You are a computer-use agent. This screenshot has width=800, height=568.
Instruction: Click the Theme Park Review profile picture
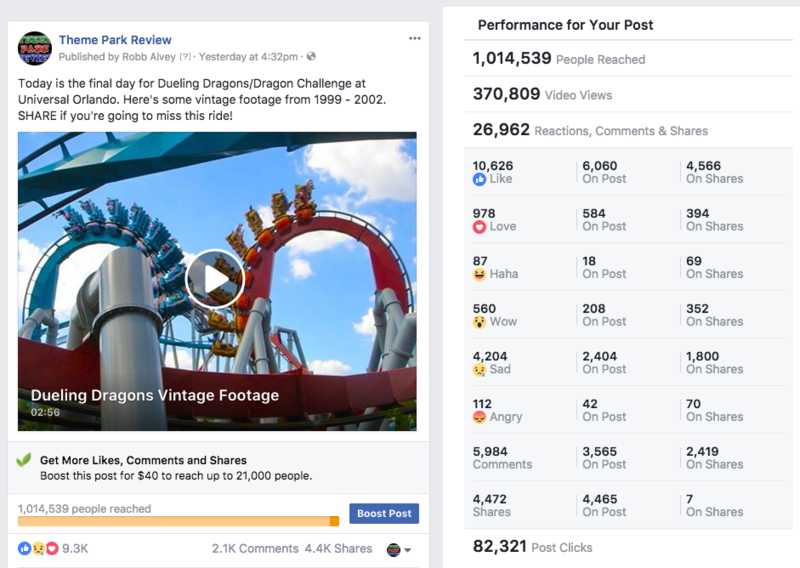(x=36, y=48)
